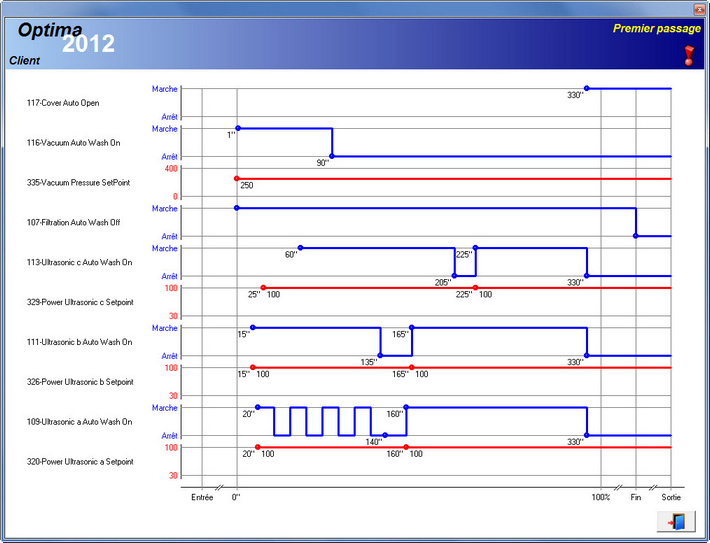Image resolution: width=710 pixels, height=543 pixels.
Task: Click the 320-Power Ultrasonic a Setpoint label
Action: (80, 461)
